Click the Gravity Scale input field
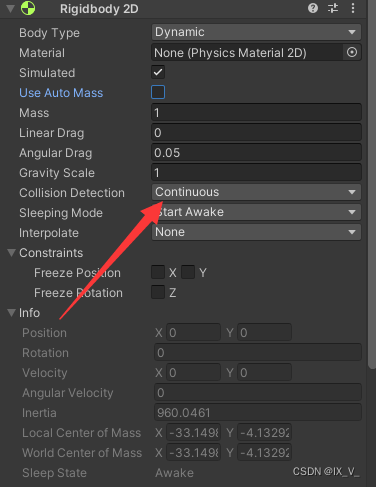The width and height of the screenshot is (376, 487). (256, 173)
